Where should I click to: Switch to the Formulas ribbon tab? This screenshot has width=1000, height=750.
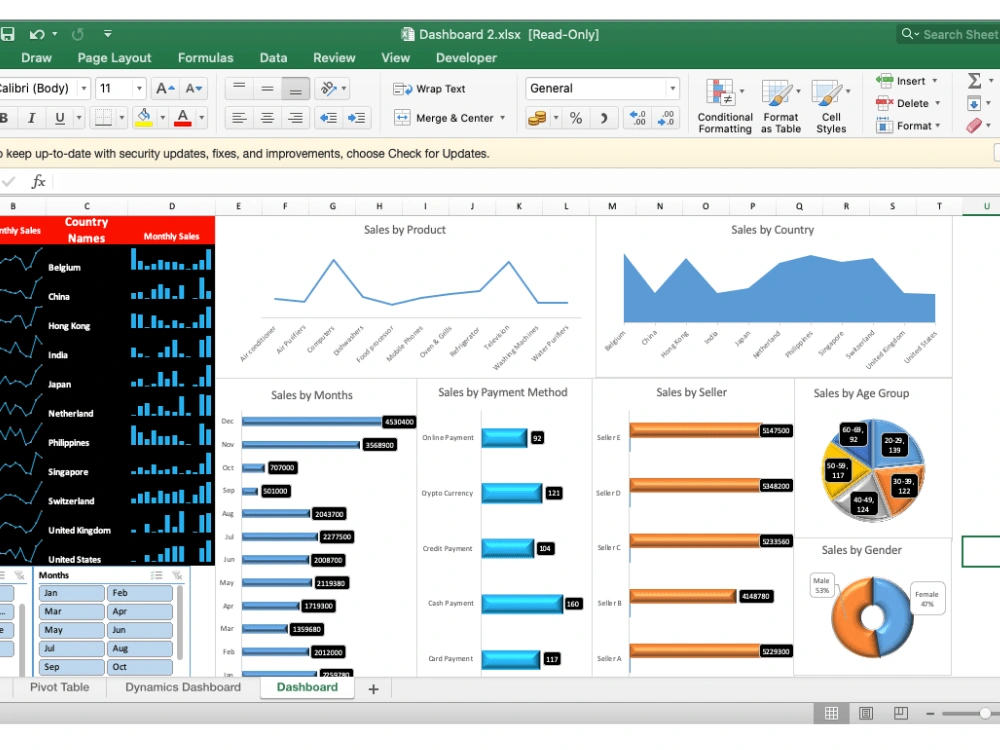(205, 58)
